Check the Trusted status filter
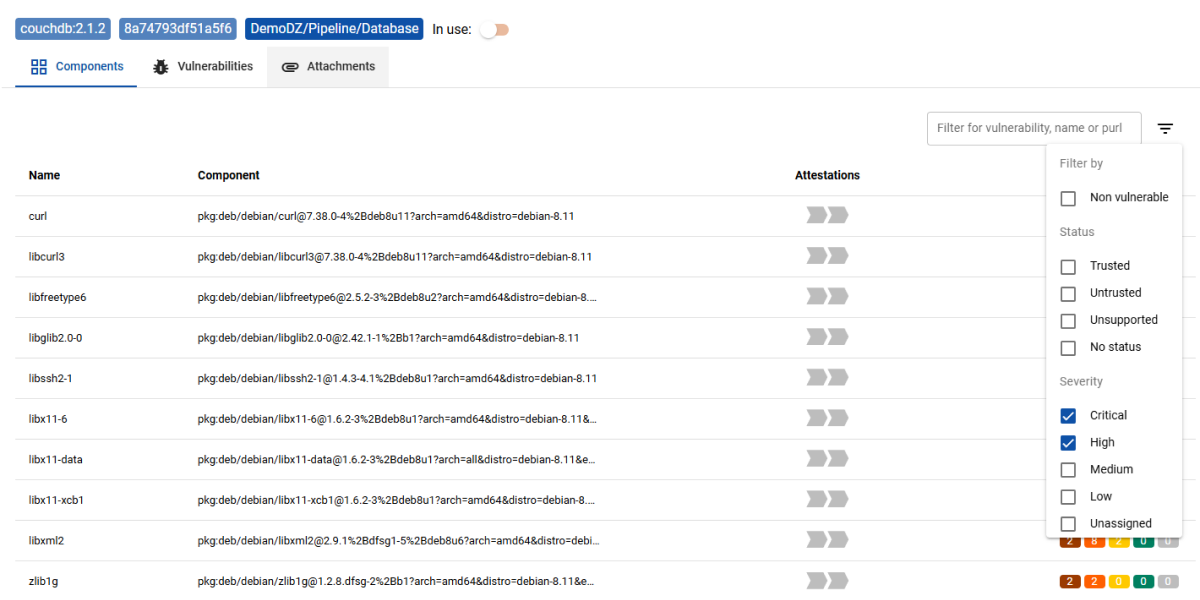Screen dimensions: 1200x600 tap(1068, 266)
